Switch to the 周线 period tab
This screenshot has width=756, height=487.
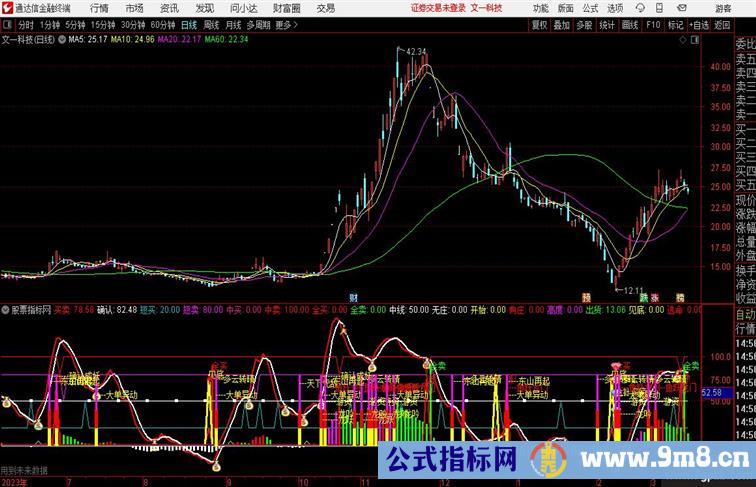211,25
